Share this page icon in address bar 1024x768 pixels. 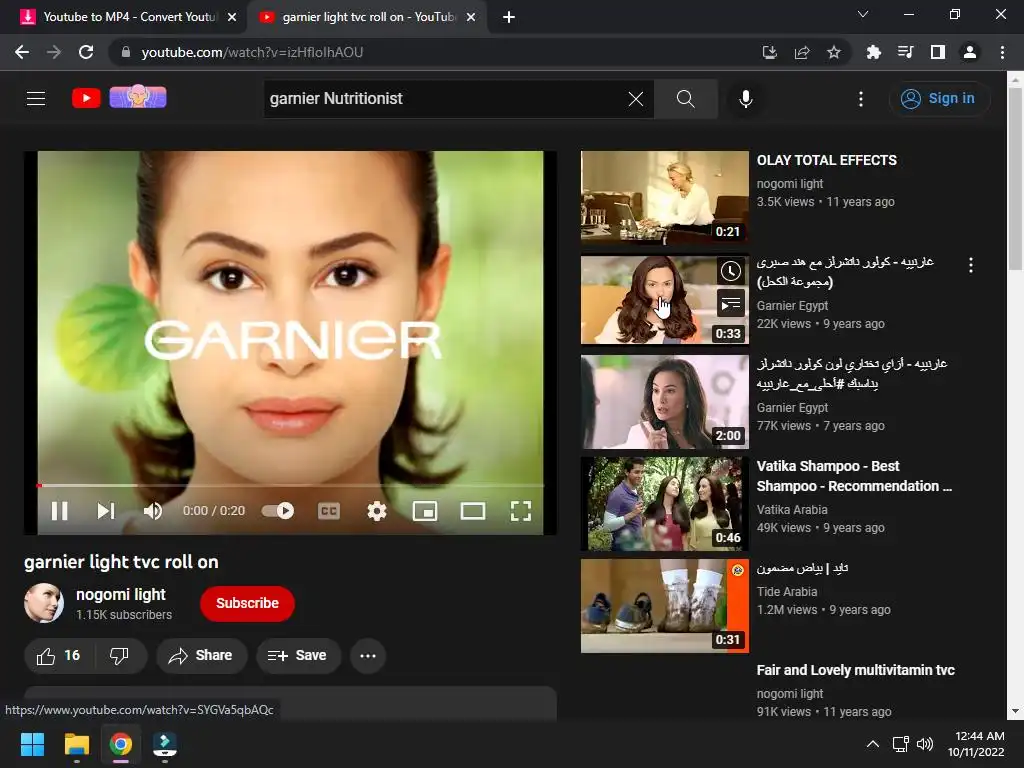click(802, 52)
